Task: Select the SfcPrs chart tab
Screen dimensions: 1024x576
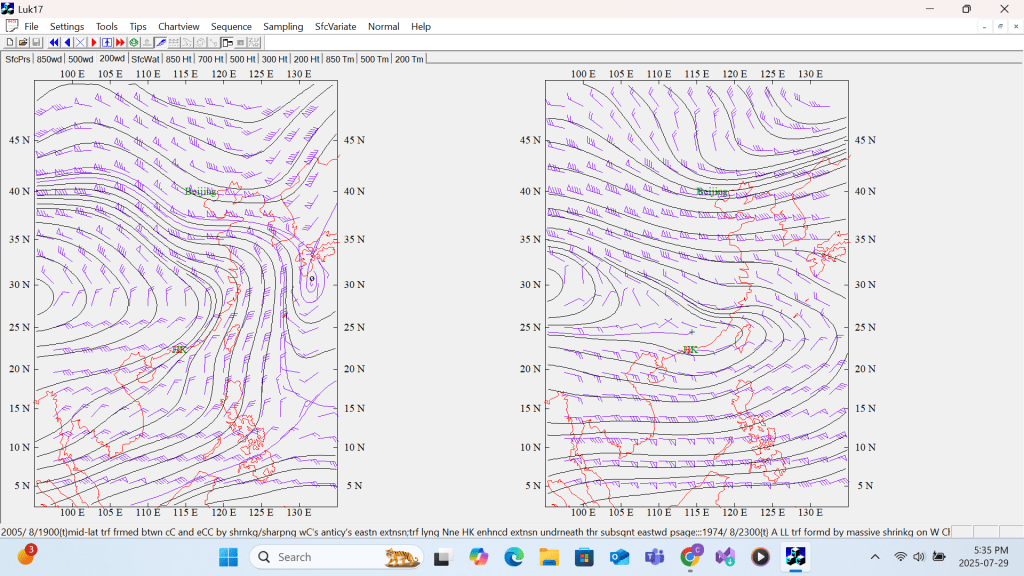Action: pos(17,59)
